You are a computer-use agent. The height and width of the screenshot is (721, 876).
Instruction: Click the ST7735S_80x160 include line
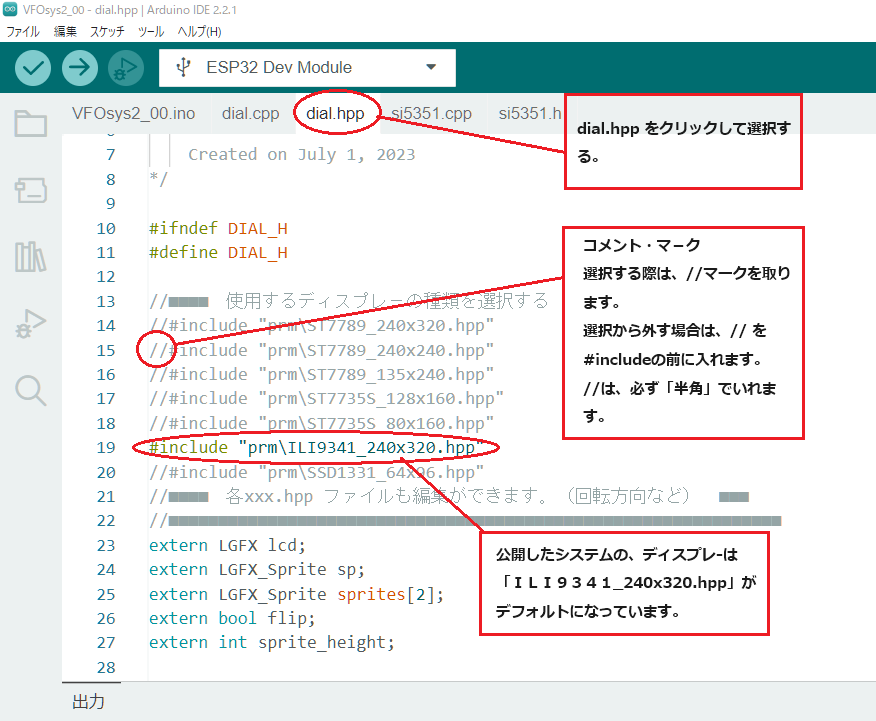point(322,423)
